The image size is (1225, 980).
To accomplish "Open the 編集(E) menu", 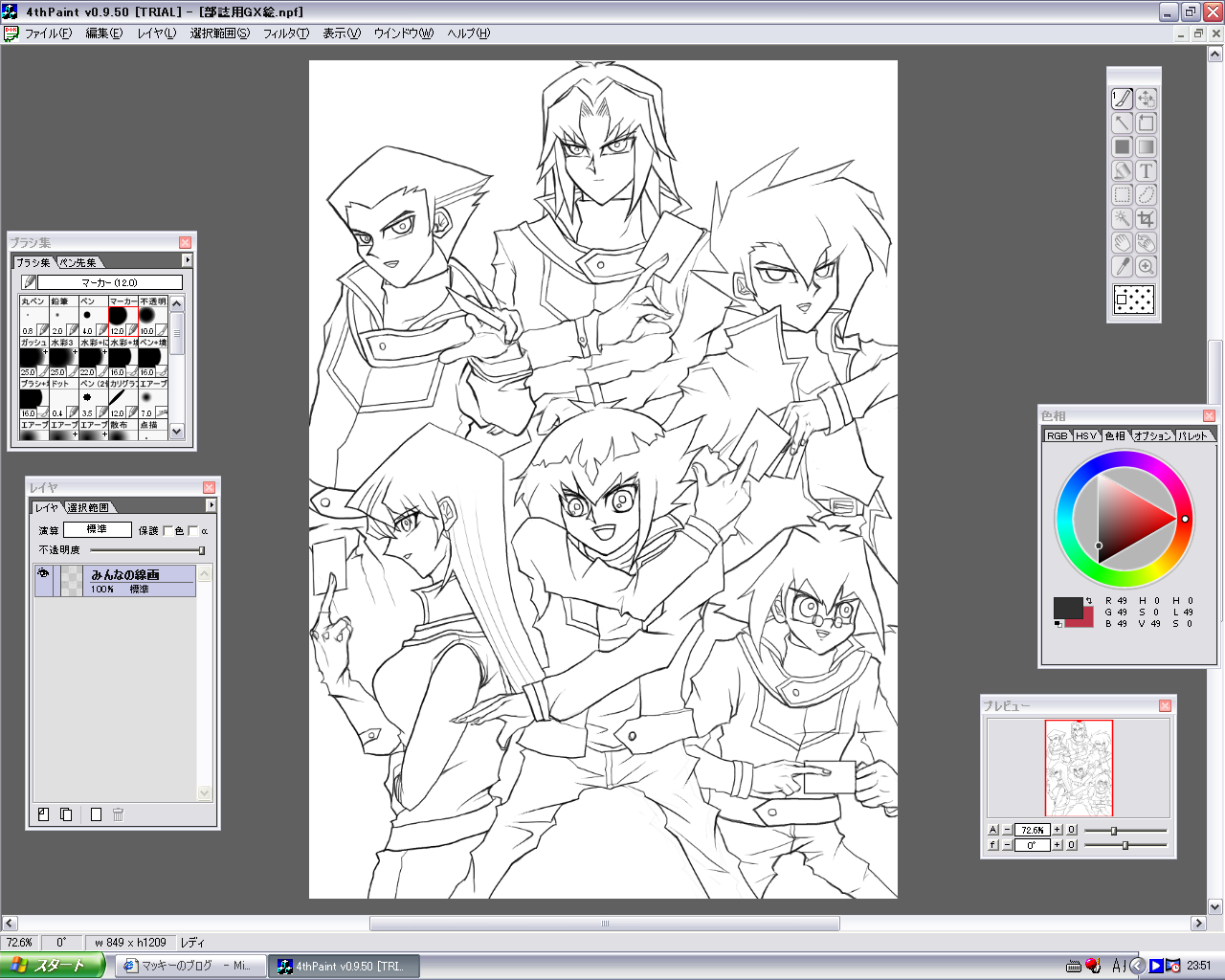I will (104, 33).
